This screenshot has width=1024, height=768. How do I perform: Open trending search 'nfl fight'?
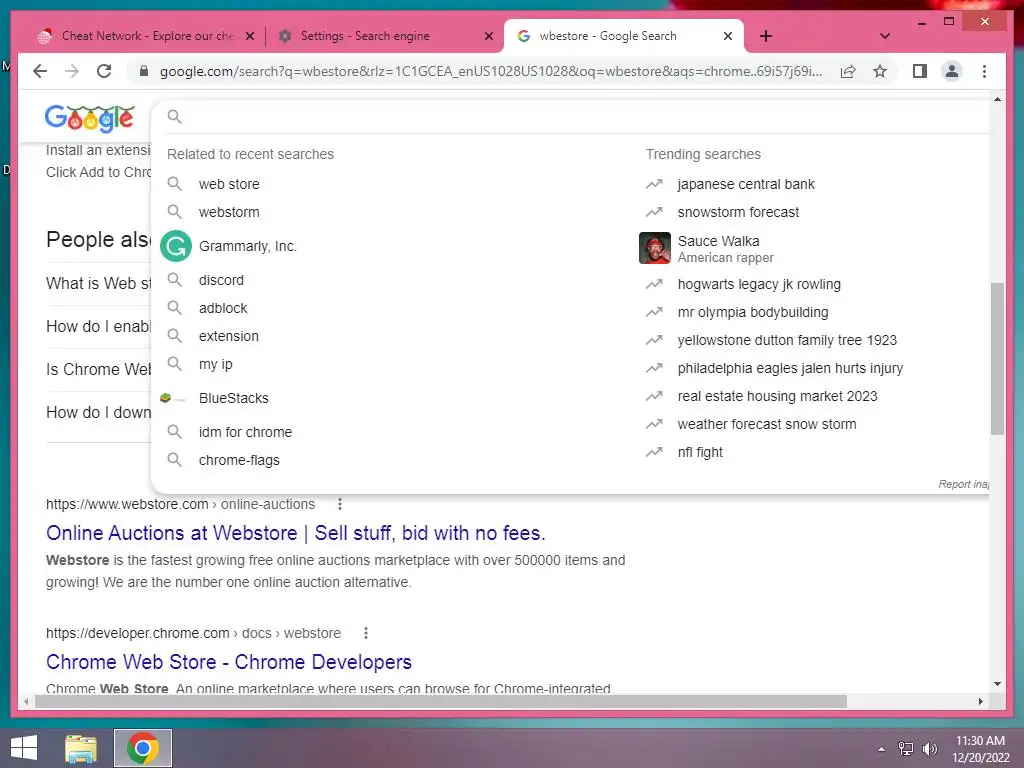(x=700, y=453)
